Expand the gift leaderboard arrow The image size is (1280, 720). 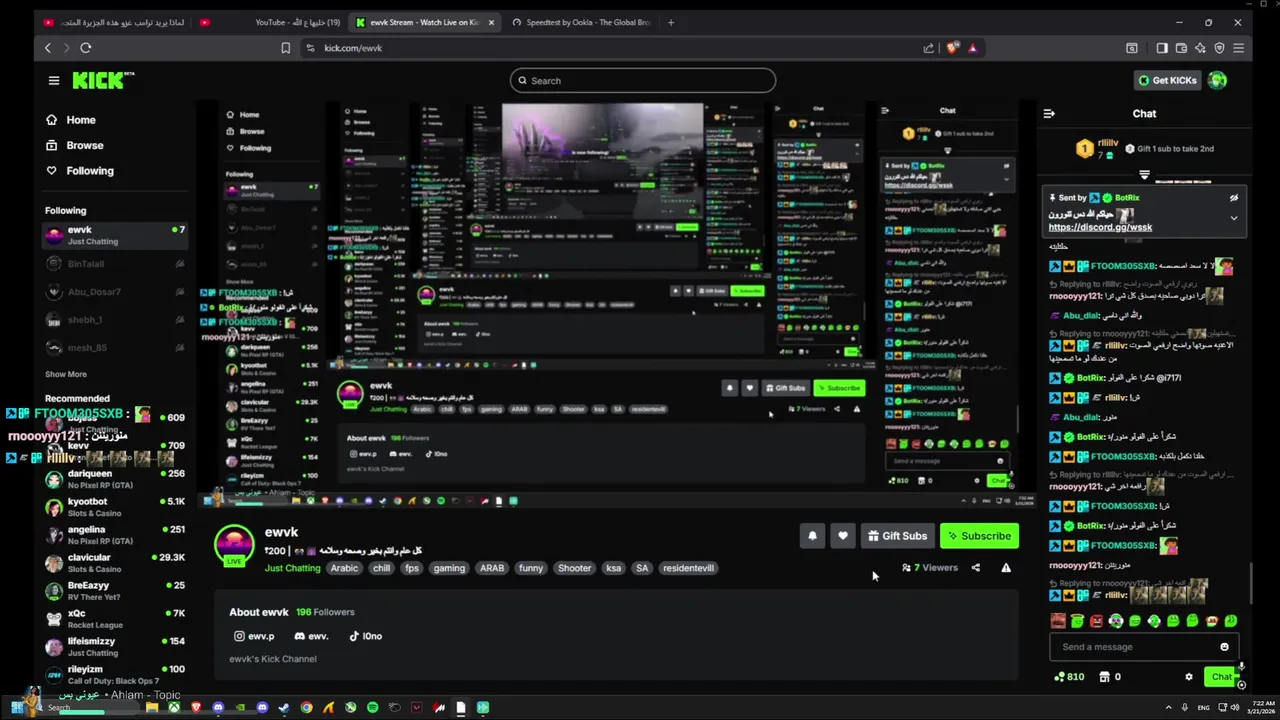(x=1145, y=174)
